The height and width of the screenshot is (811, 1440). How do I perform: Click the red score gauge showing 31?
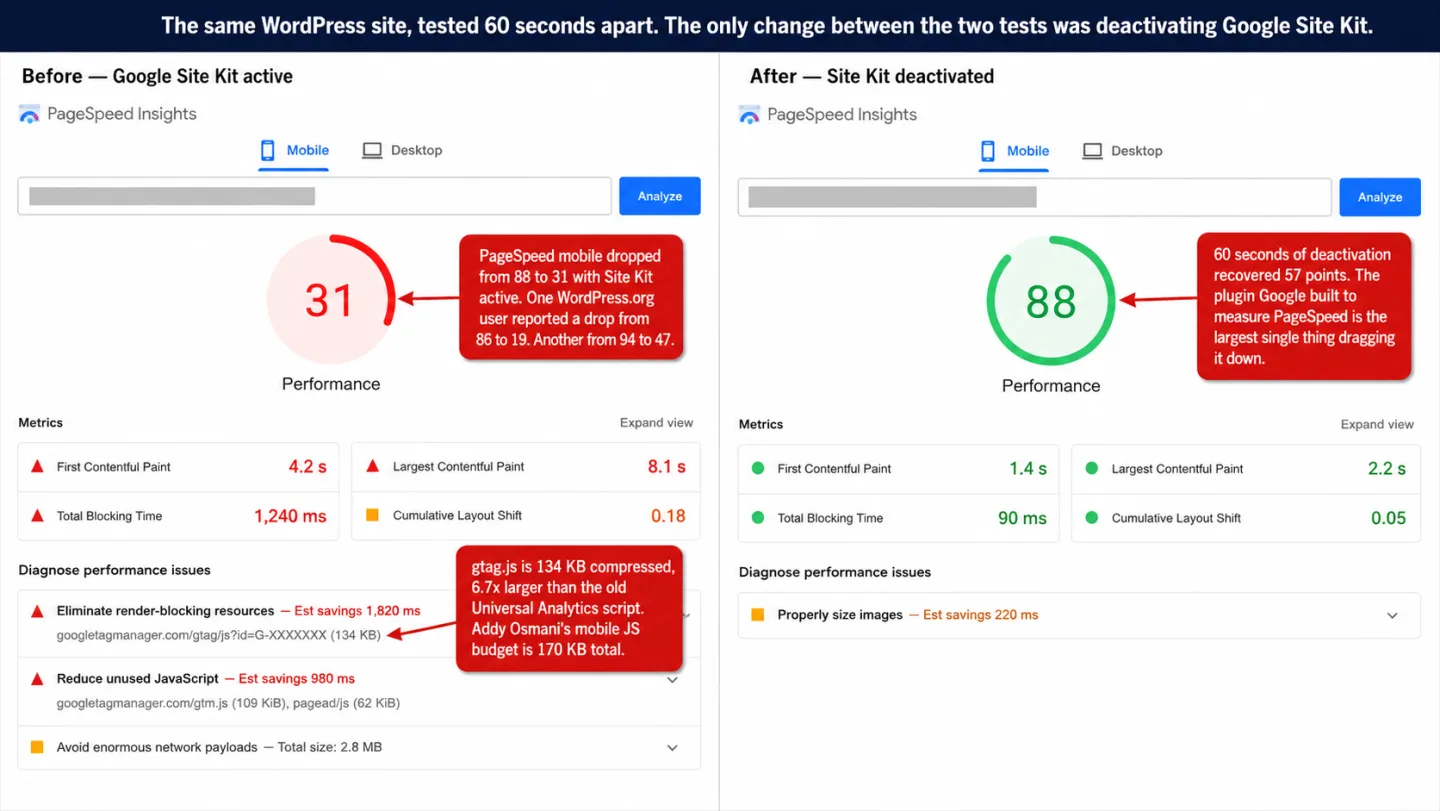point(330,299)
